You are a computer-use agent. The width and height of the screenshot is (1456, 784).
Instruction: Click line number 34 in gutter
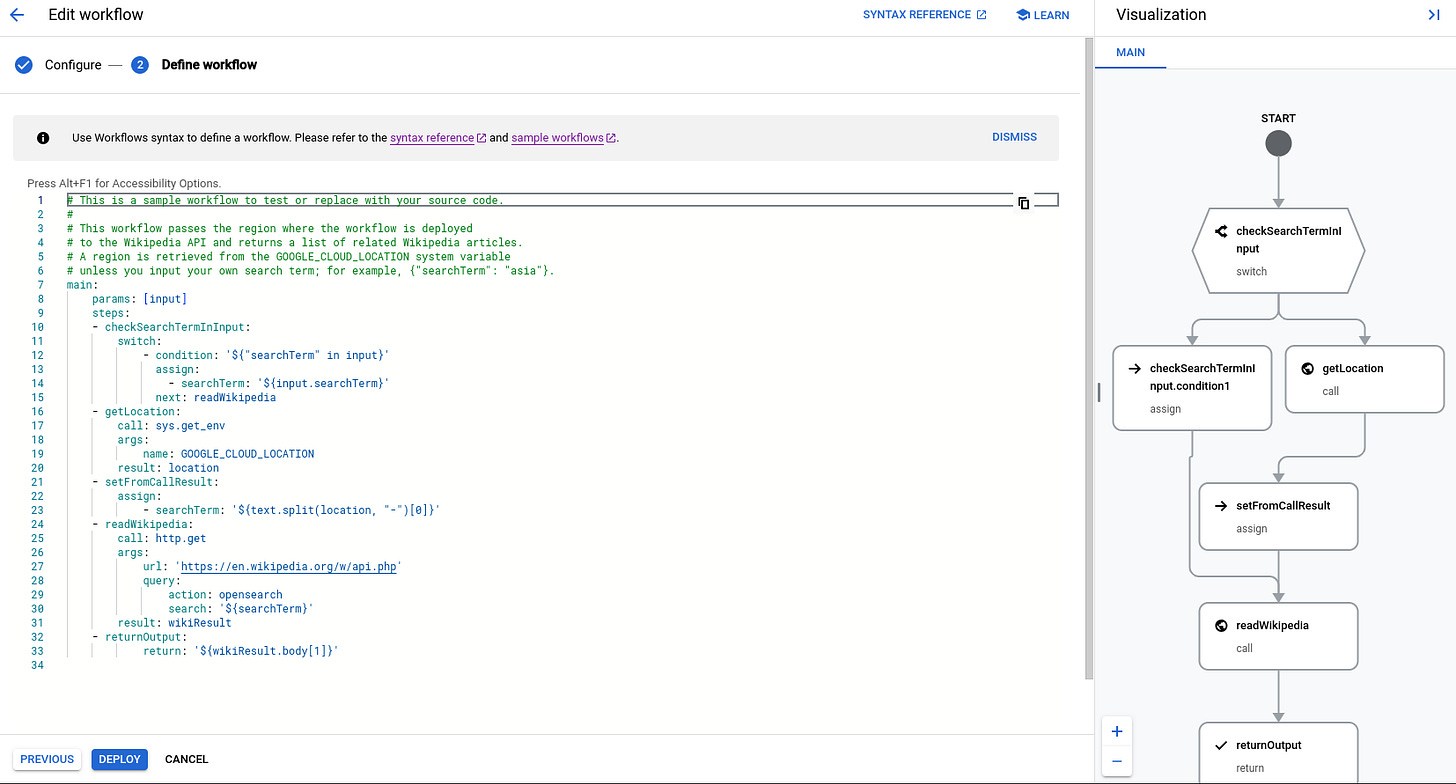pyautogui.click(x=39, y=665)
